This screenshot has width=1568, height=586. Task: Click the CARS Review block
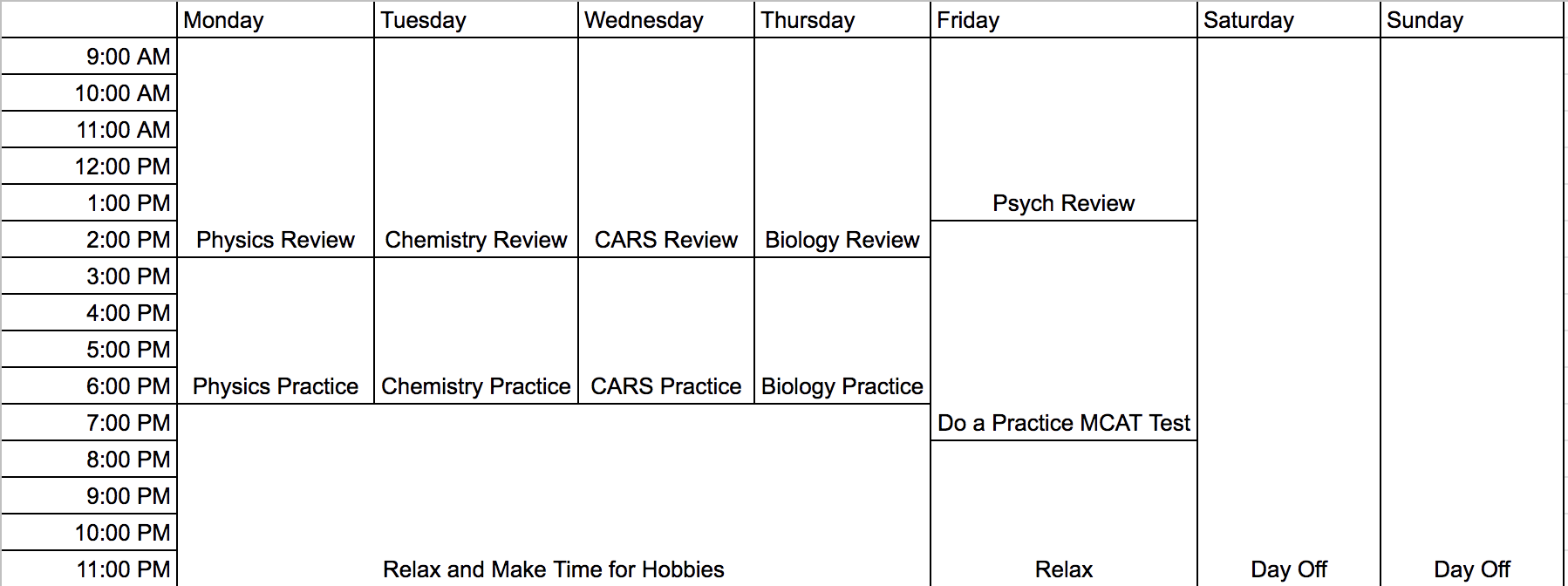pos(666,147)
